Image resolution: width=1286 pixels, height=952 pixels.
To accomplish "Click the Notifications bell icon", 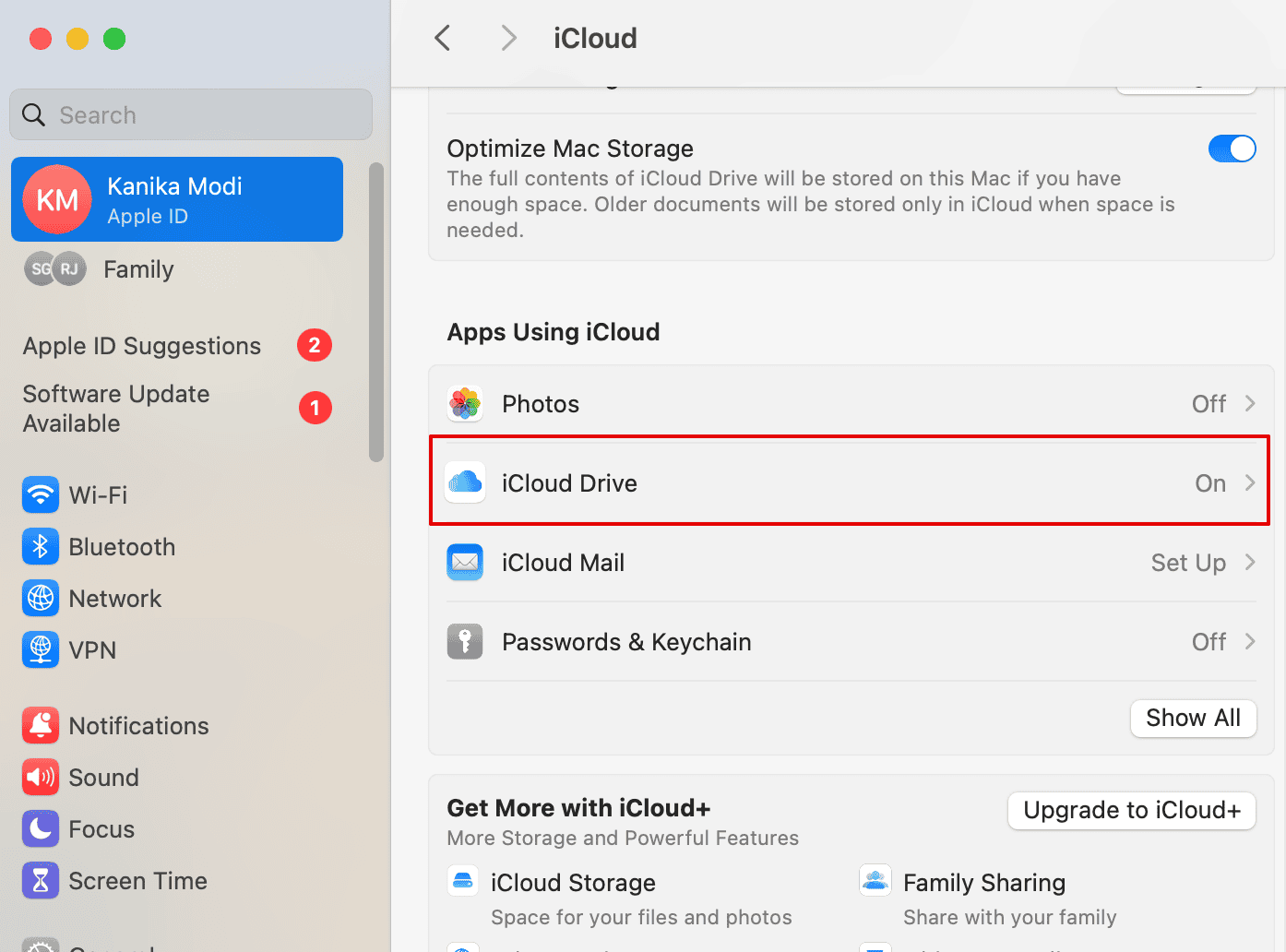I will pos(41,726).
